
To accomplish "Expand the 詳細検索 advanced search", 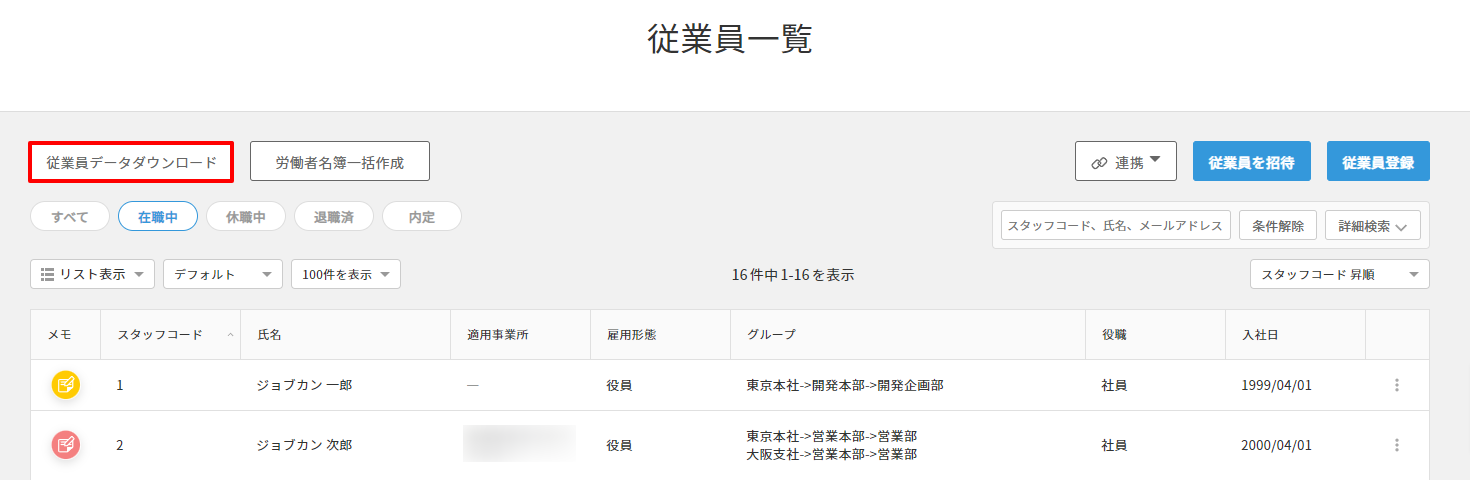I will pos(1372,226).
